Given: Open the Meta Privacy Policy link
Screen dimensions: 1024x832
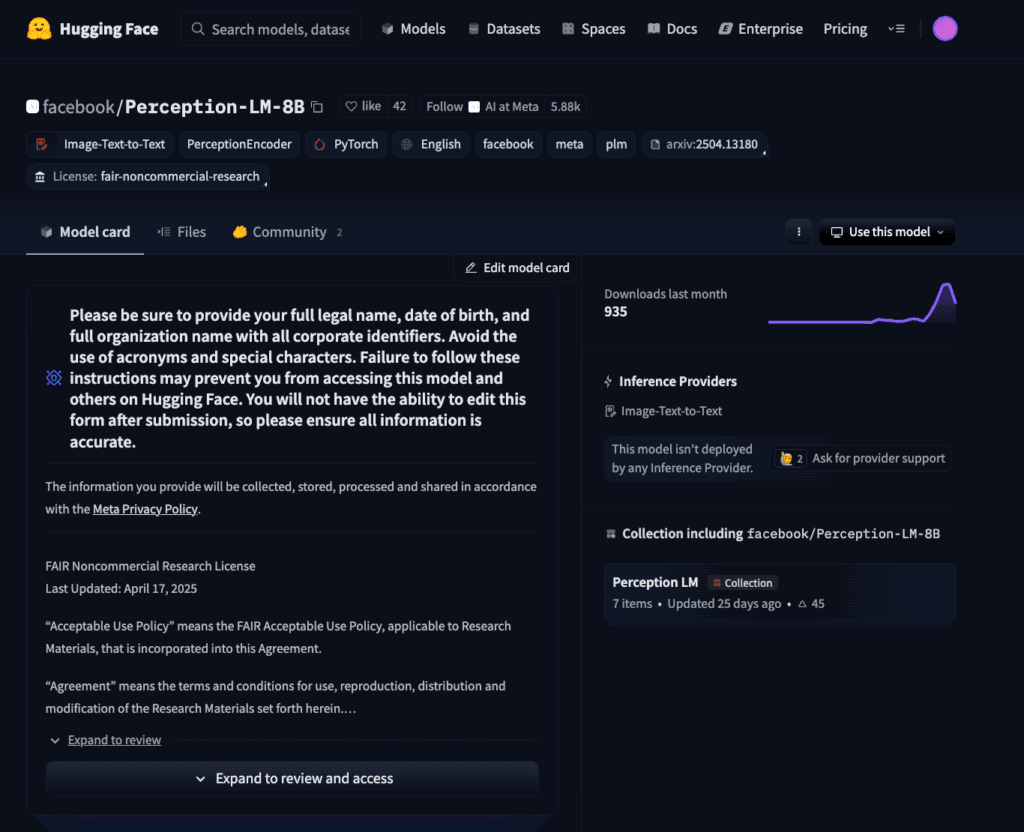Looking at the screenshot, I should tap(145, 509).
